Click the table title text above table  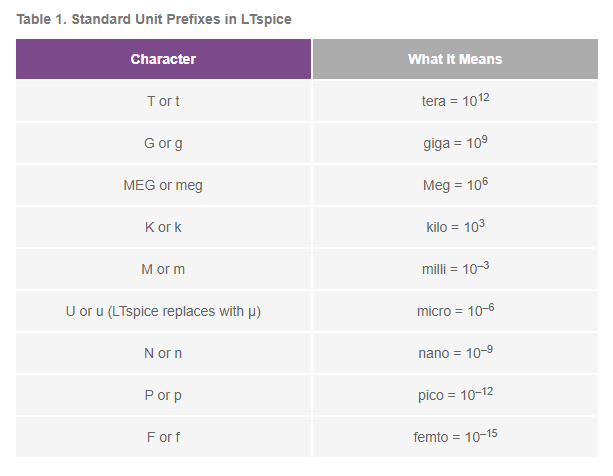(154, 19)
